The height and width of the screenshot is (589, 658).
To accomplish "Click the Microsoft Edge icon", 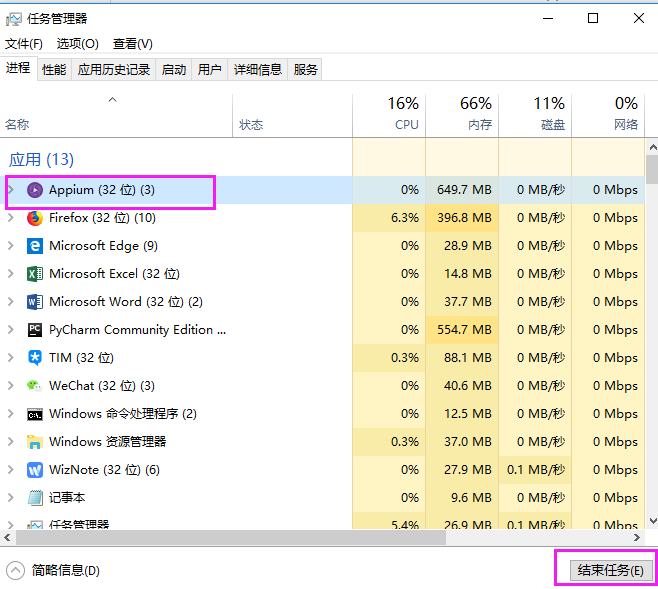I will [35, 246].
